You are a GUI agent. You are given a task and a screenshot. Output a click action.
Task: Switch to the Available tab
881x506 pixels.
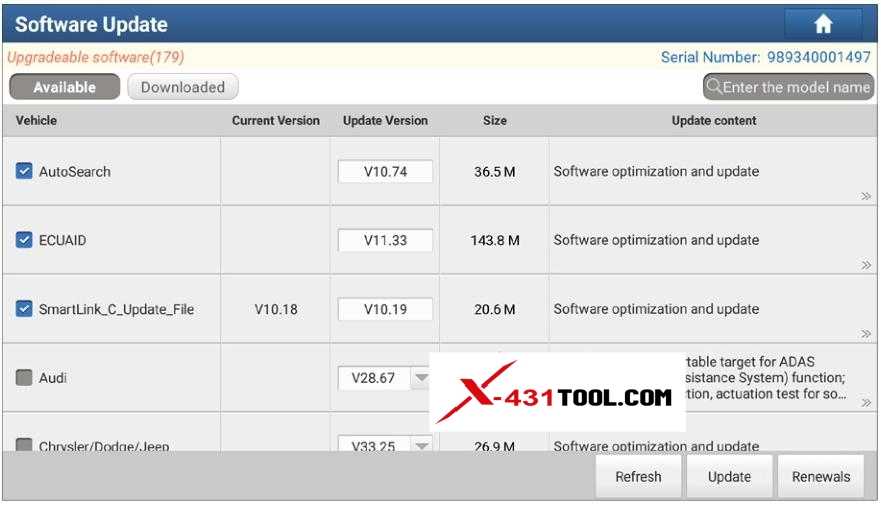(x=65, y=87)
